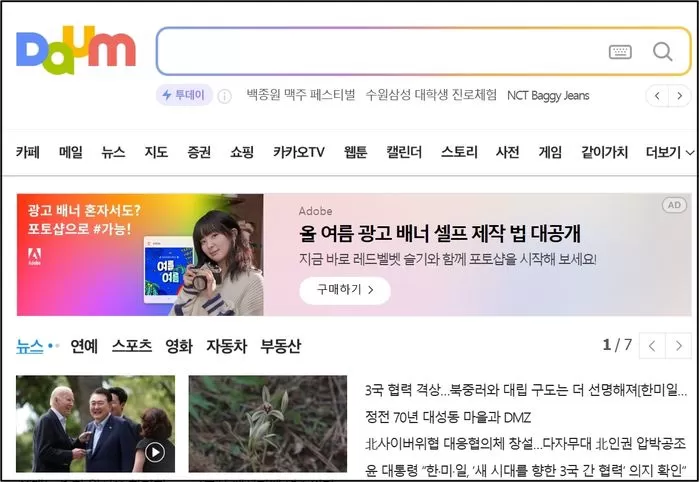Image resolution: width=699 pixels, height=482 pixels.
Task: Go to previous news page arrow
Action: pos(652,346)
